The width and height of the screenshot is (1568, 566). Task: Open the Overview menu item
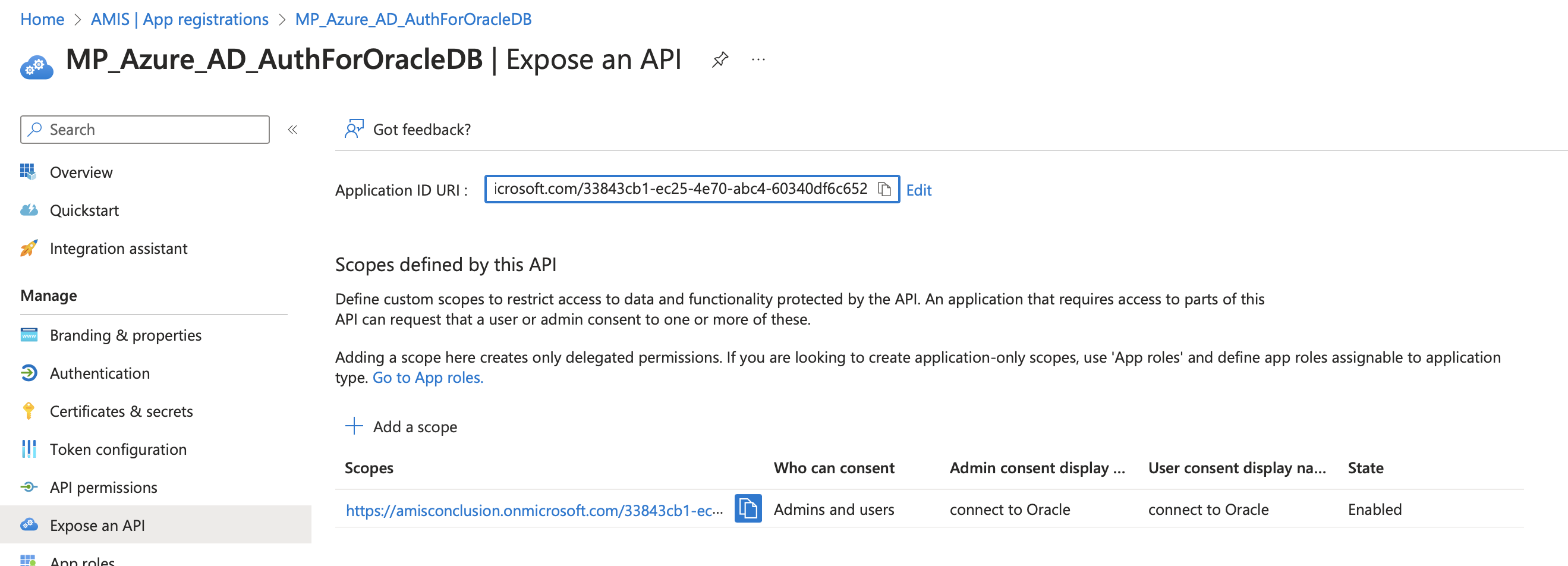click(81, 172)
